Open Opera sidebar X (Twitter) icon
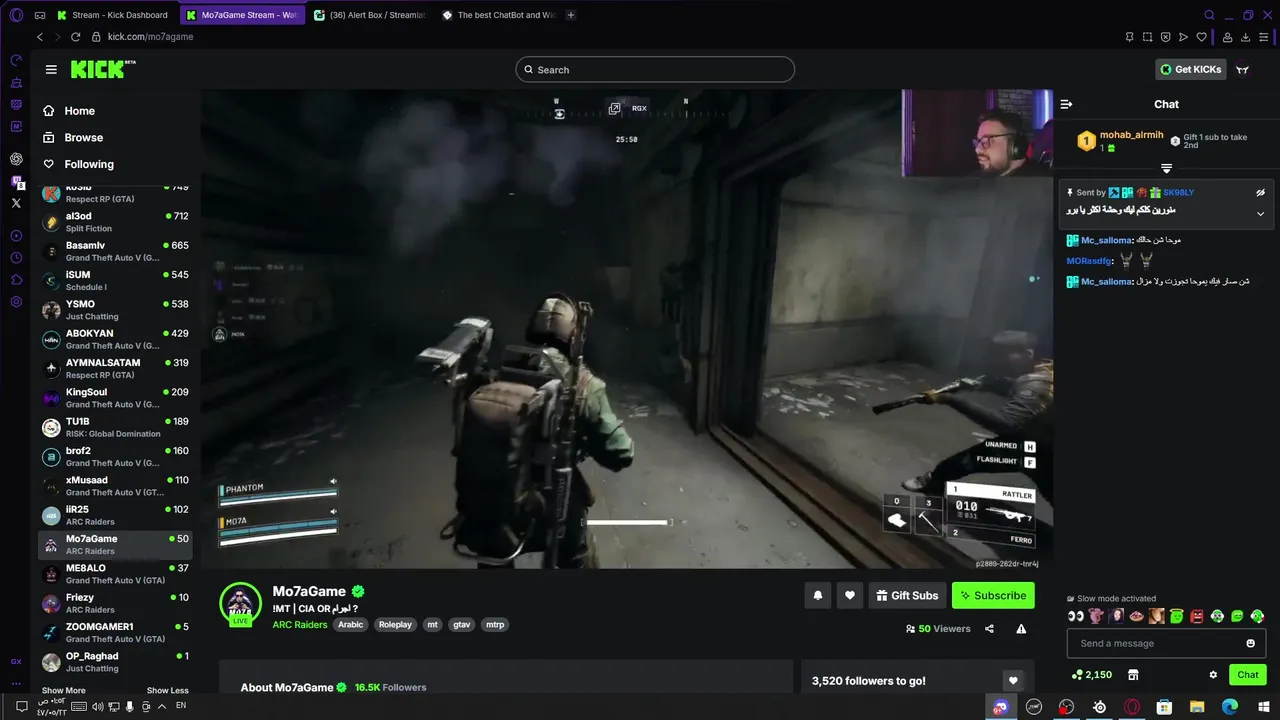Screen dimensions: 1280x720 16,203
